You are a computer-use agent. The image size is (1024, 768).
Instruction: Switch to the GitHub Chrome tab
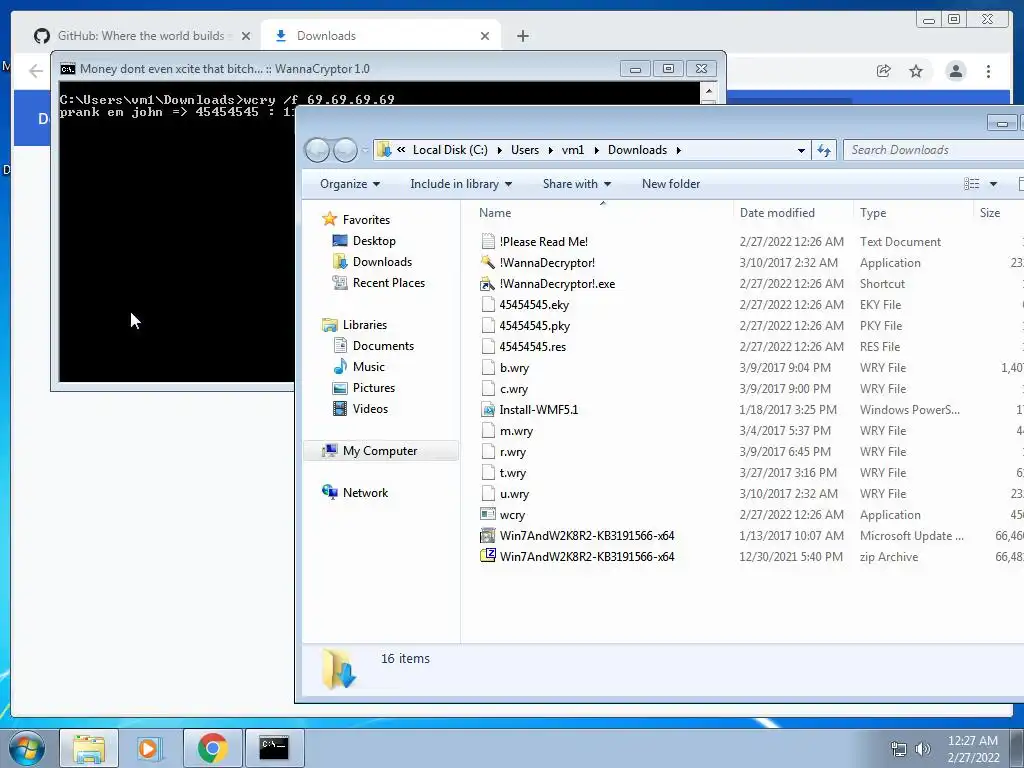pos(140,36)
